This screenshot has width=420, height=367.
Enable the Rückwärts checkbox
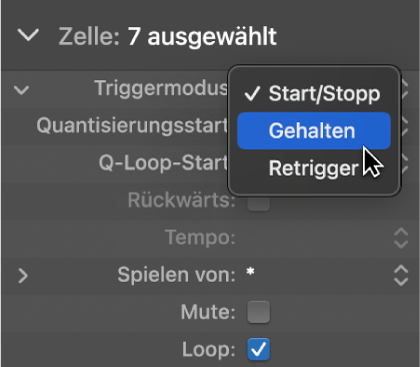point(258,202)
